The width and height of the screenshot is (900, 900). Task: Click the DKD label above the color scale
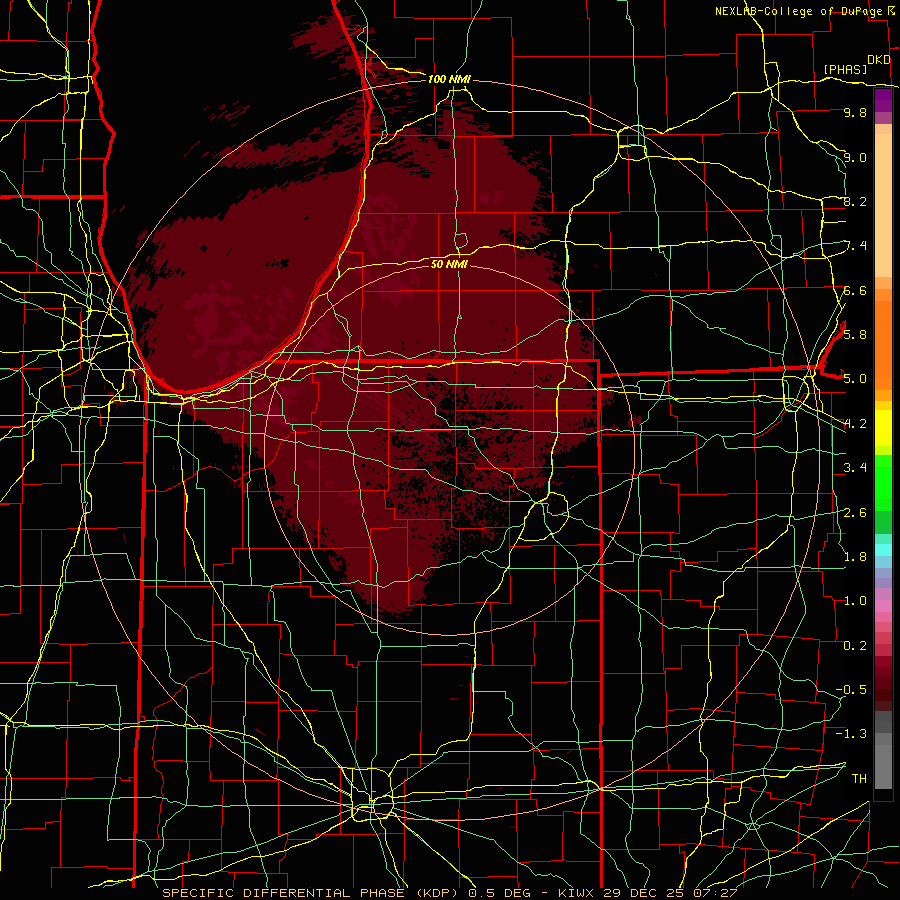pyautogui.click(x=878, y=60)
